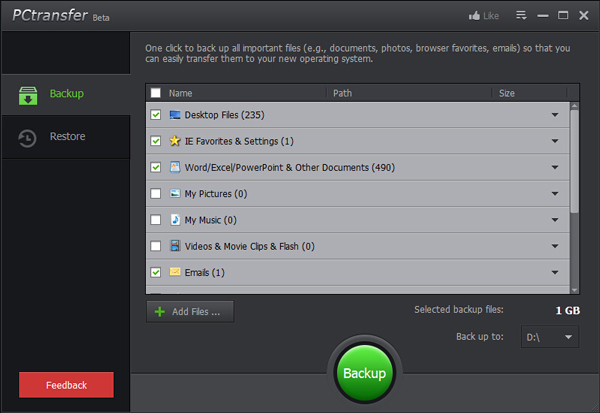Select 'Word/Excel/PowerPoint & Other Documents (490)' label
This screenshot has width=600, height=413.
[290, 167]
